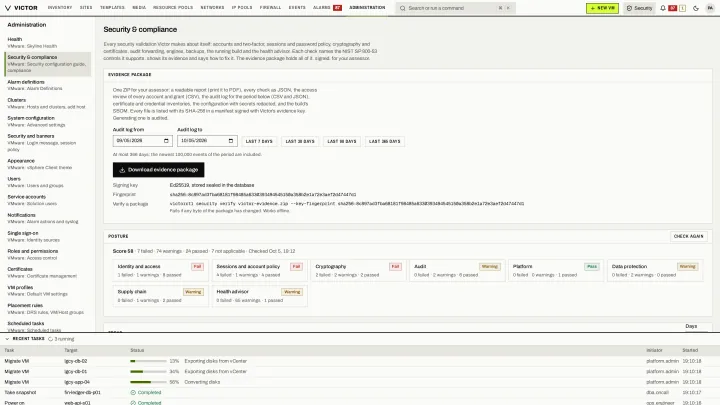Open the Platform posture card

[556, 270]
